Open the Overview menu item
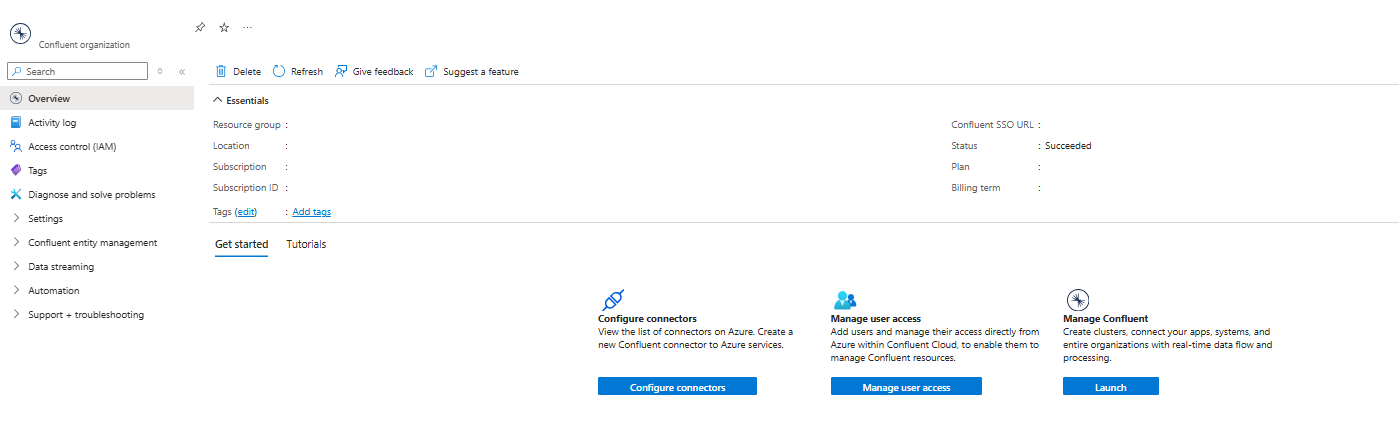 tap(97, 98)
